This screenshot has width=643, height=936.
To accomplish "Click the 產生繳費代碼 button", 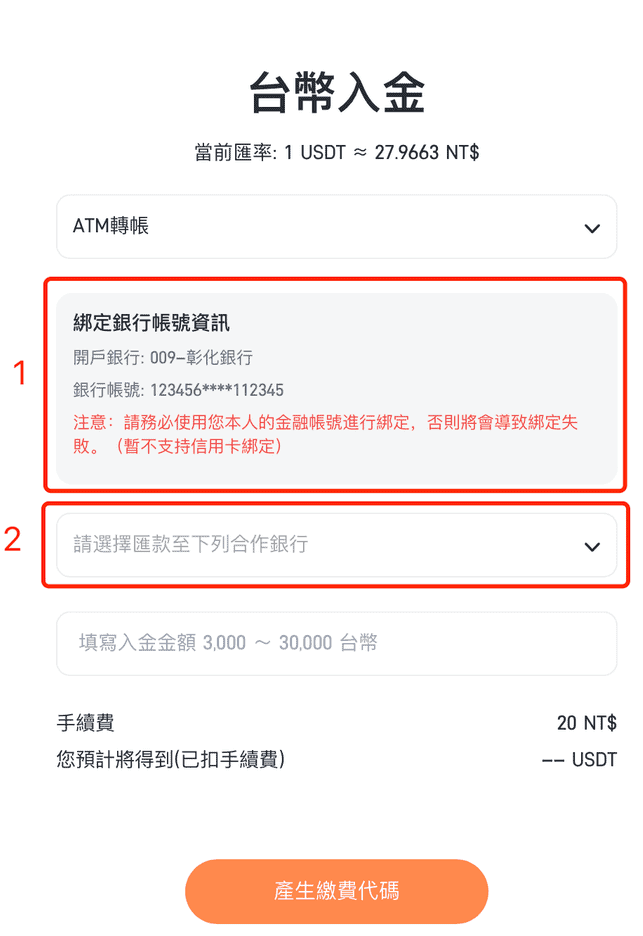I will click(x=337, y=891).
